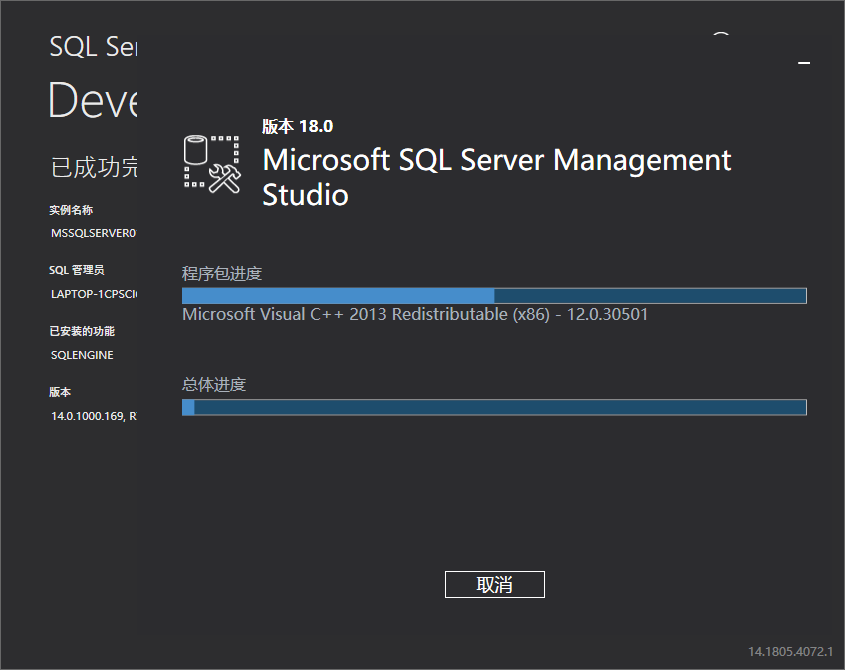Click the 程序包进度 package progress bar
This screenshot has height=670, width=845.
pos(494,295)
